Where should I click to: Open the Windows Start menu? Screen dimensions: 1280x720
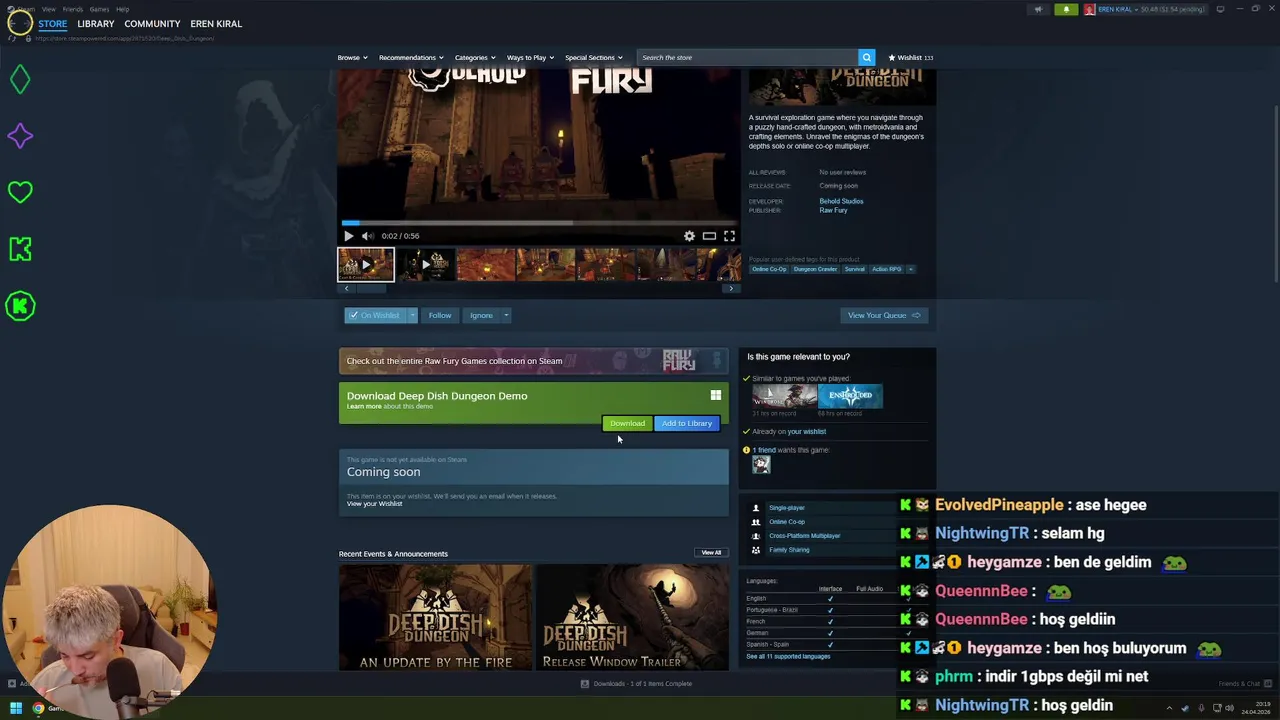point(15,708)
